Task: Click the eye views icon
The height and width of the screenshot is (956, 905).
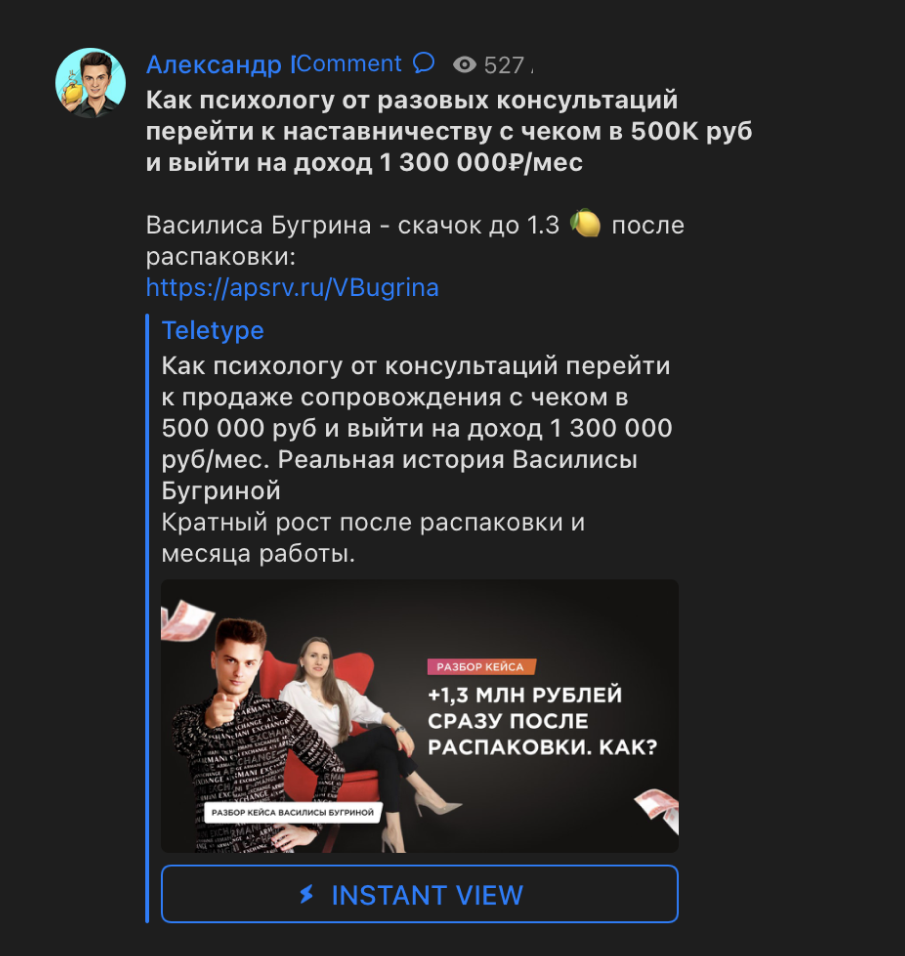Action: (x=464, y=65)
